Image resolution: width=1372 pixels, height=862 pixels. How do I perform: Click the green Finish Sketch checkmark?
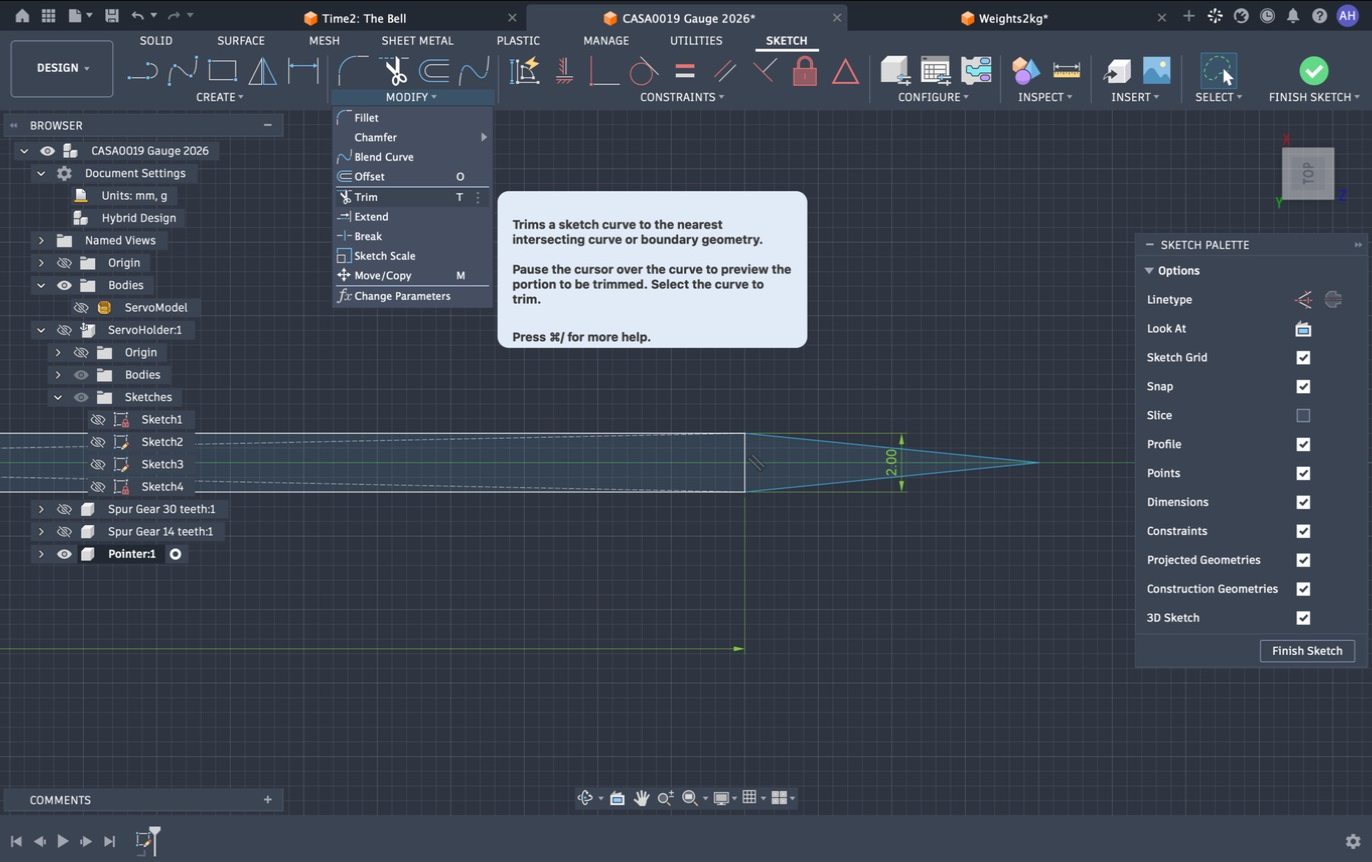(1314, 71)
